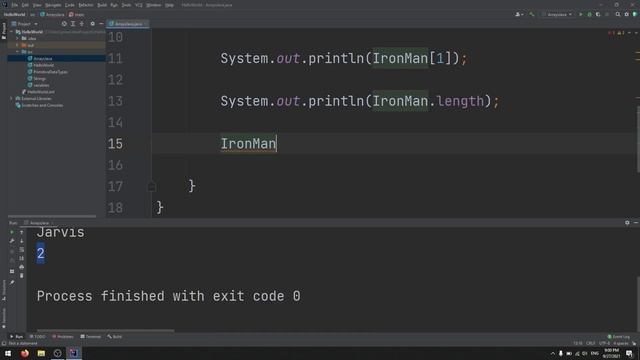Click the fold marker beside line 17
The width and height of the screenshot is (640, 360).
[x=151, y=187]
